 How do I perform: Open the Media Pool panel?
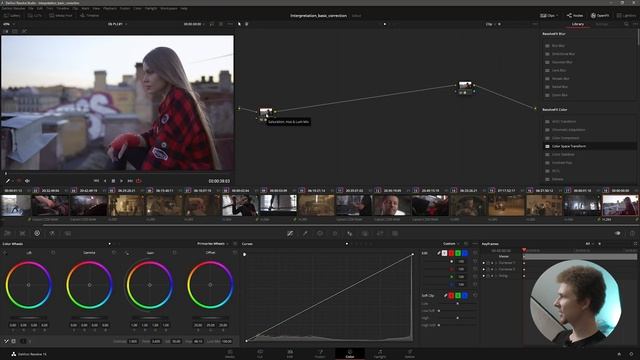click(x=60, y=16)
